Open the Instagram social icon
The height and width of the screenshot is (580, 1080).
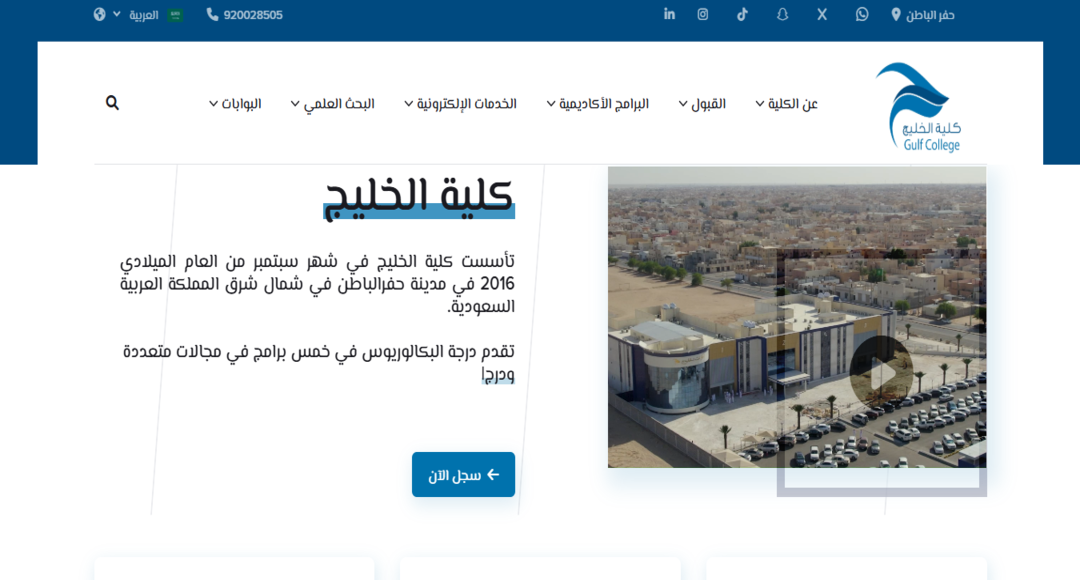pyautogui.click(x=703, y=14)
